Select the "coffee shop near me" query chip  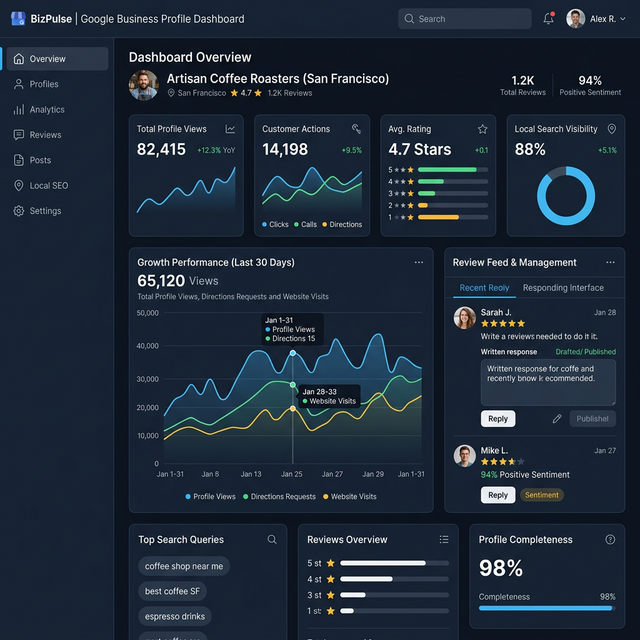click(184, 566)
